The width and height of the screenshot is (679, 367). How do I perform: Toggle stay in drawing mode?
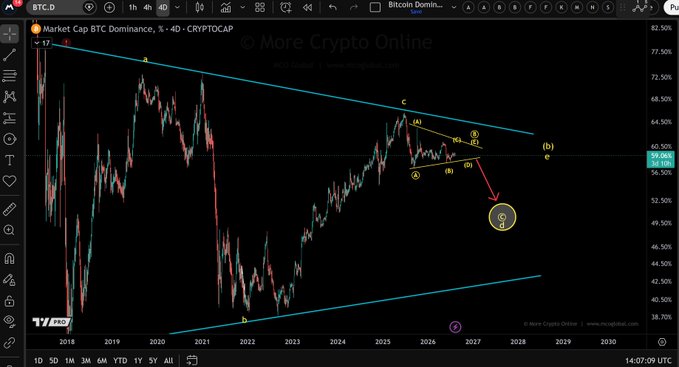pyautogui.click(x=10, y=280)
